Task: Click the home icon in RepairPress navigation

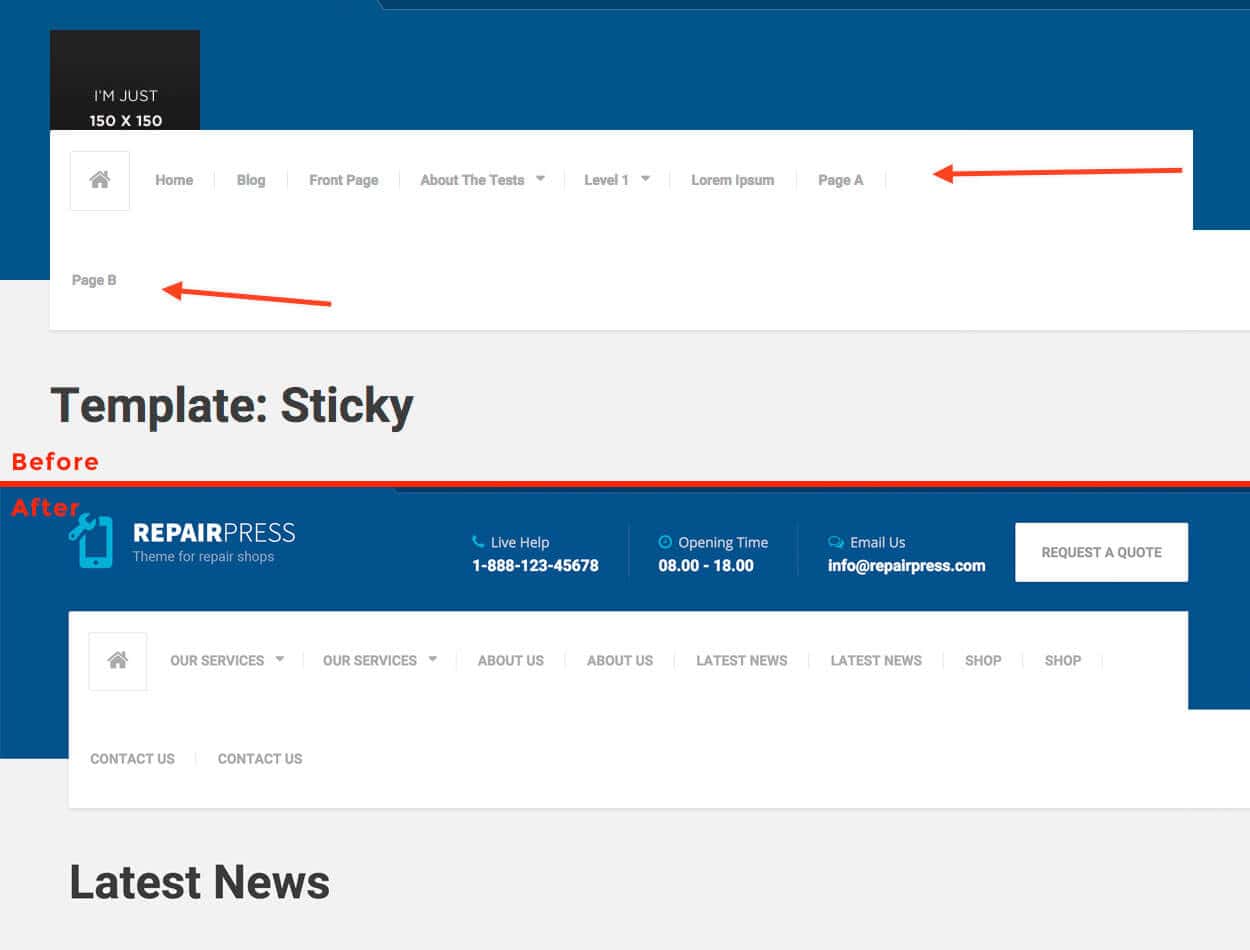Action: [x=118, y=661]
